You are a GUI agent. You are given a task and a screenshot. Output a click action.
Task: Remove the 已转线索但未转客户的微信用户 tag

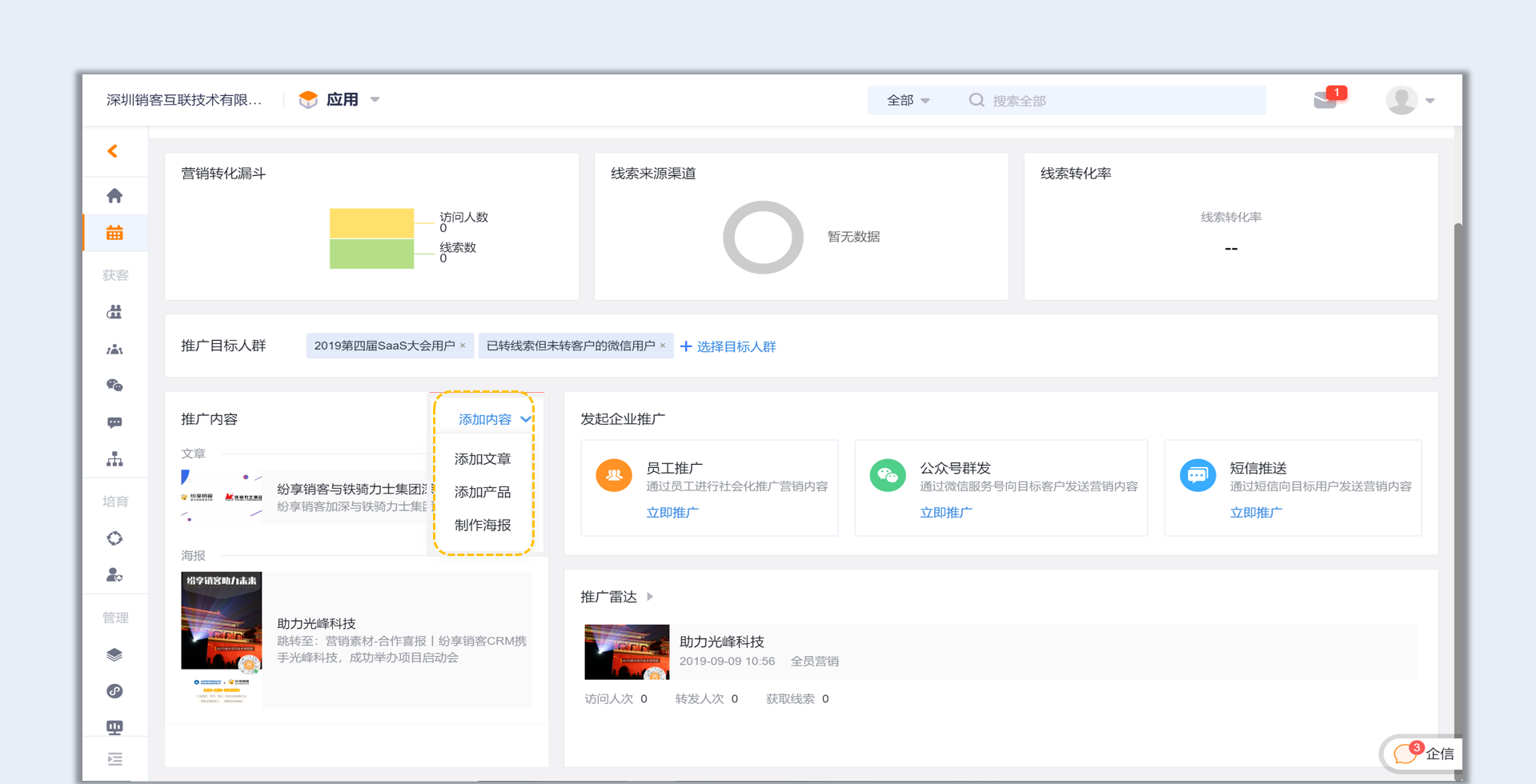663,346
